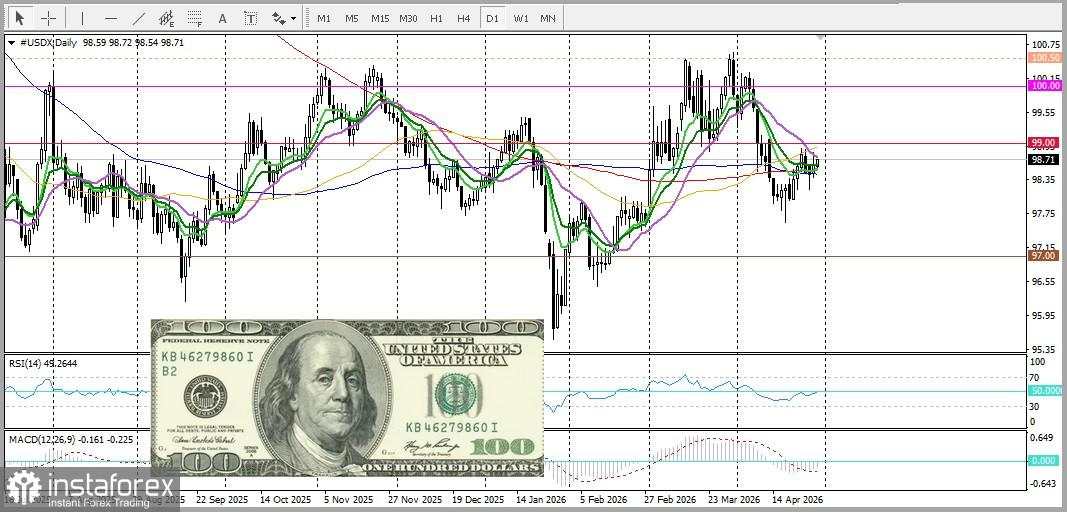Click the 97.75 price scale value

(1045, 214)
